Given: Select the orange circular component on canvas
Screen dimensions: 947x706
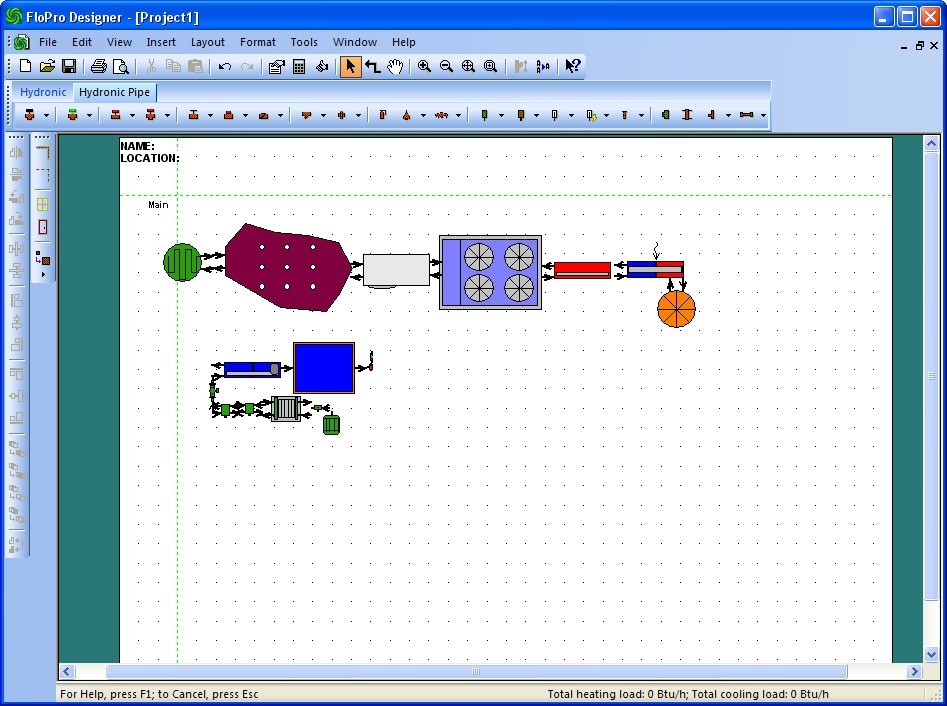Looking at the screenshot, I should click(x=676, y=309).
